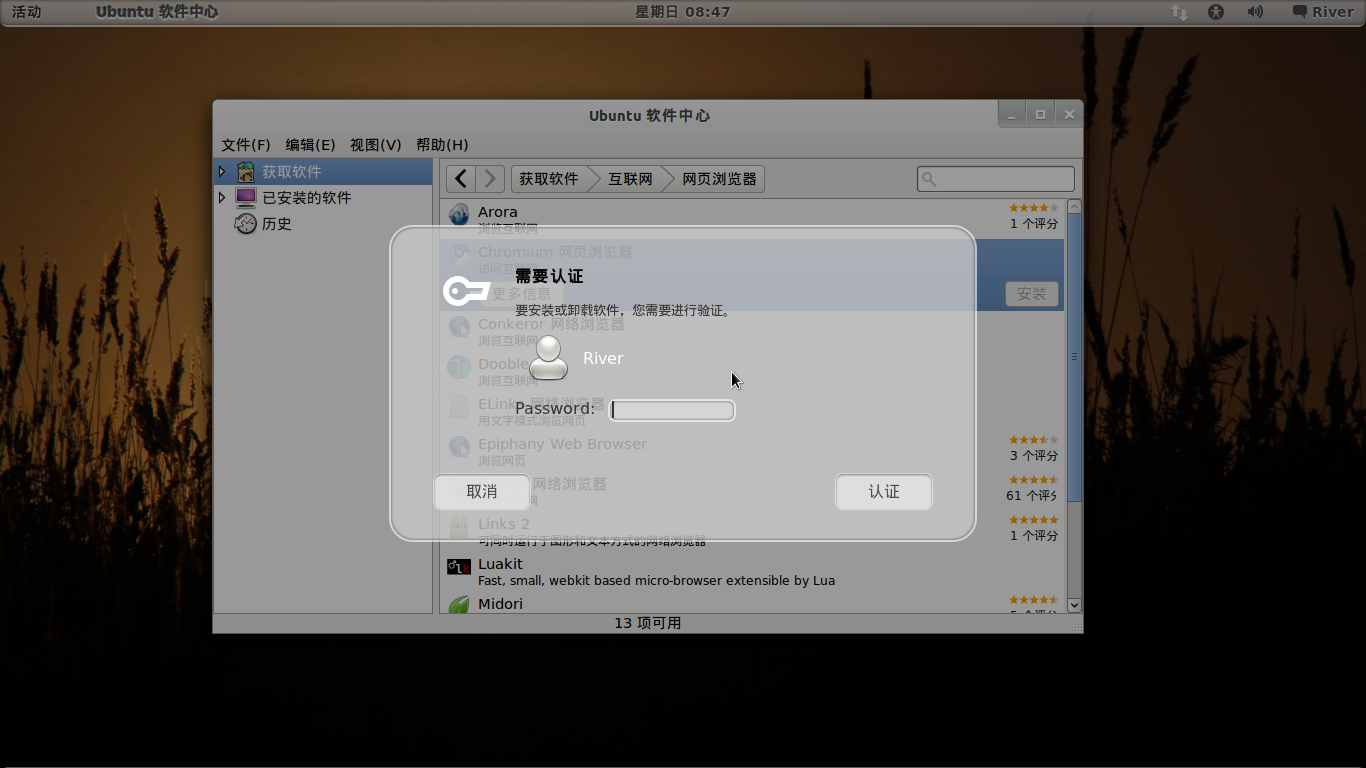Viewport: 1366px width, 768px height.
Task: Open the 编辑(E) menu
Action: coord(310,145)
